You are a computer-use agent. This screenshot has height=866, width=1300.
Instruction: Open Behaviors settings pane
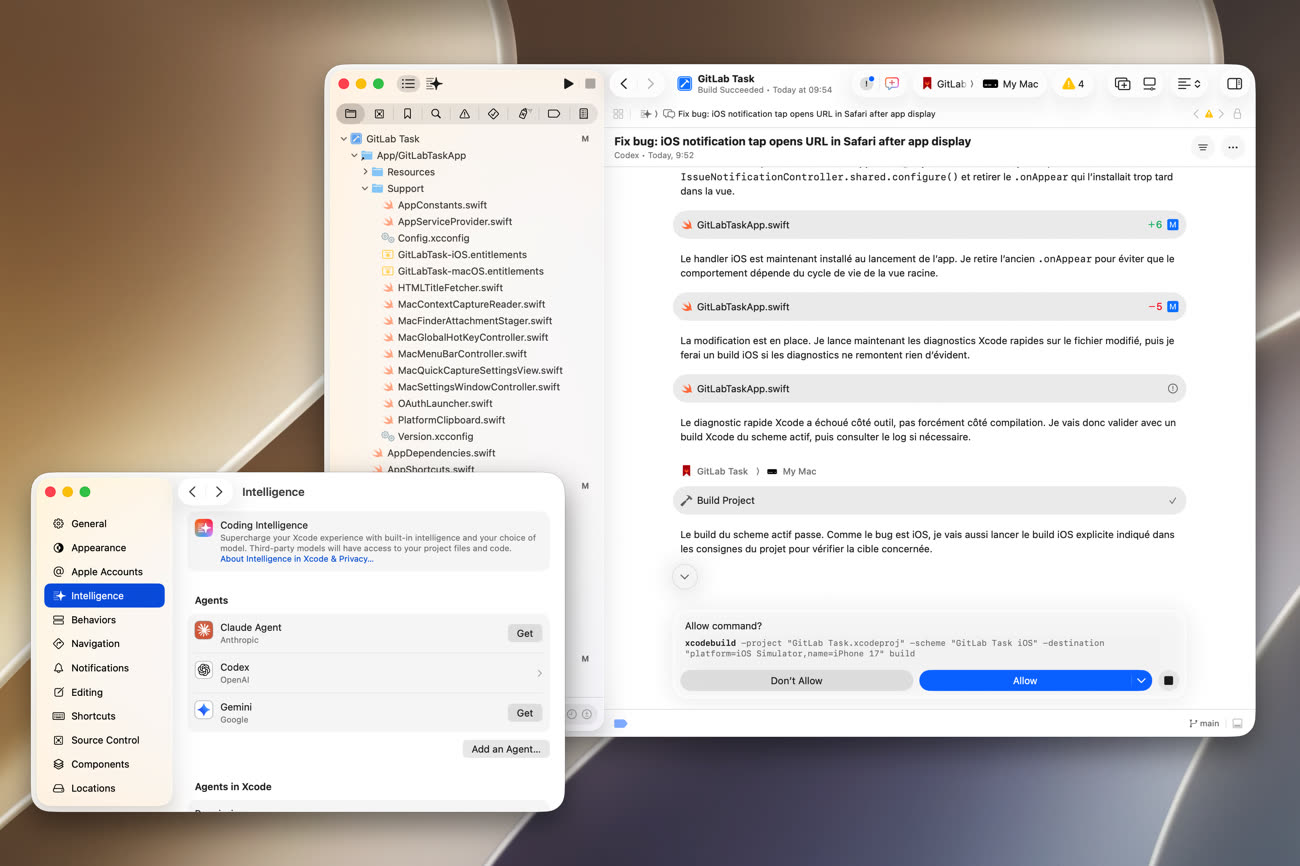tap(104, 620)
